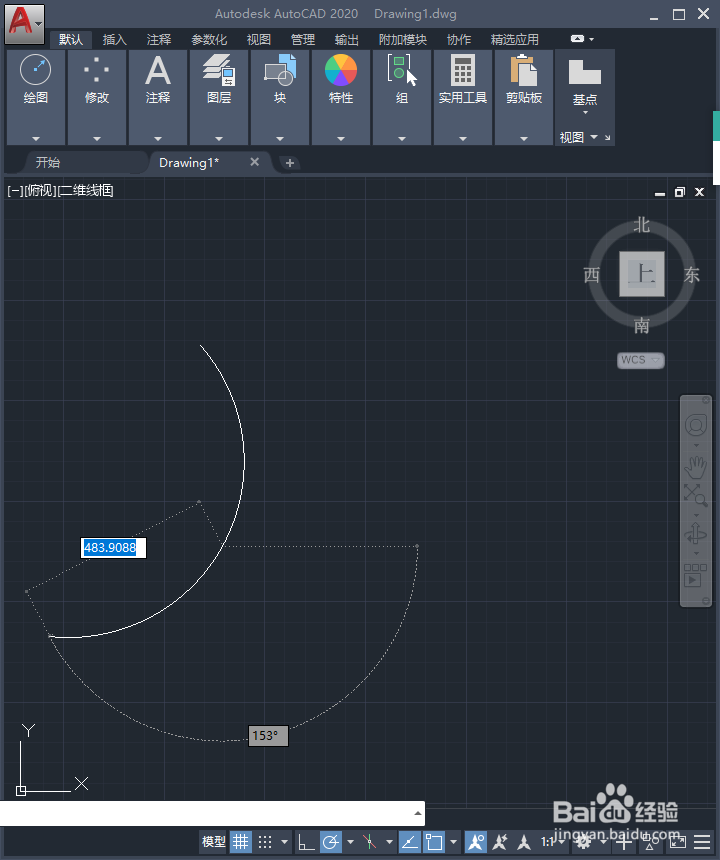Screen dimensions: 720x860
Task: Click Zoom Extents in navigation bar
Action: coord(695,495)
